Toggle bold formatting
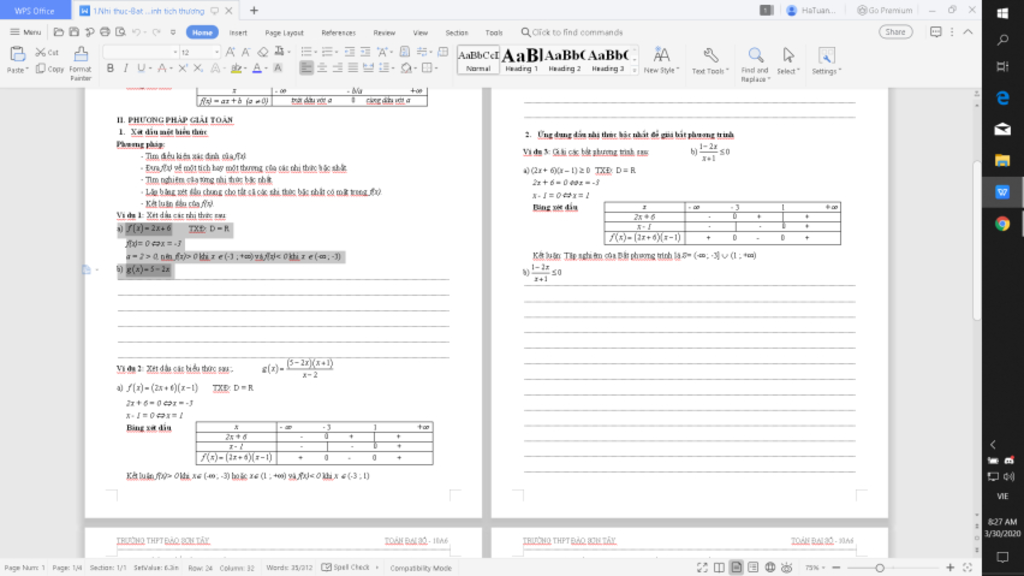 110,68
